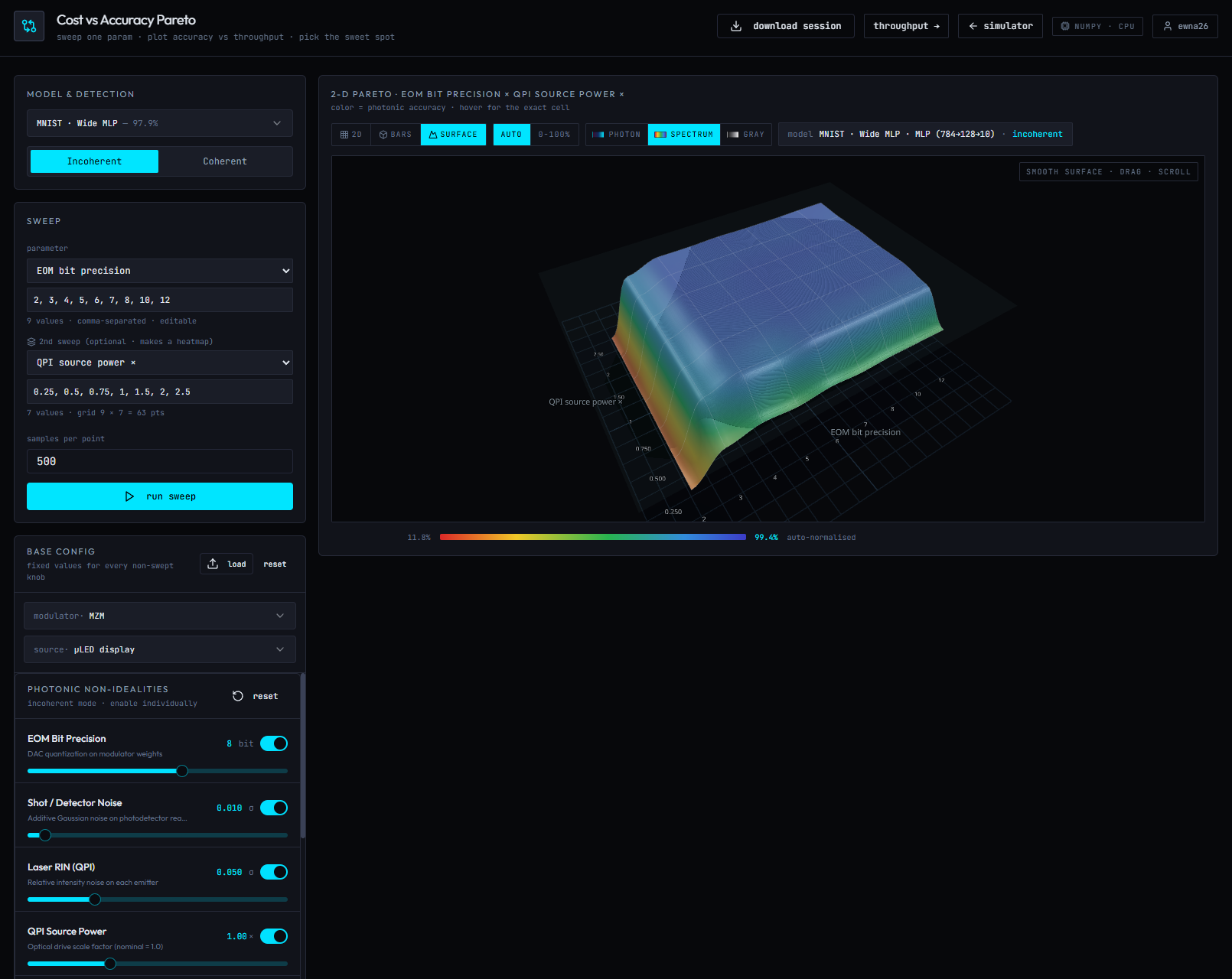
Task: Click the SURFACE mountain icon
Action: pyautogui.click(x=433, y=135)
